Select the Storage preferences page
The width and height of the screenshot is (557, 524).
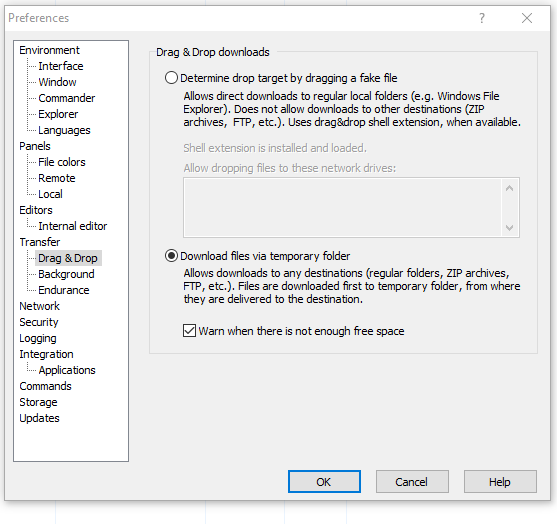coord(38,402)
